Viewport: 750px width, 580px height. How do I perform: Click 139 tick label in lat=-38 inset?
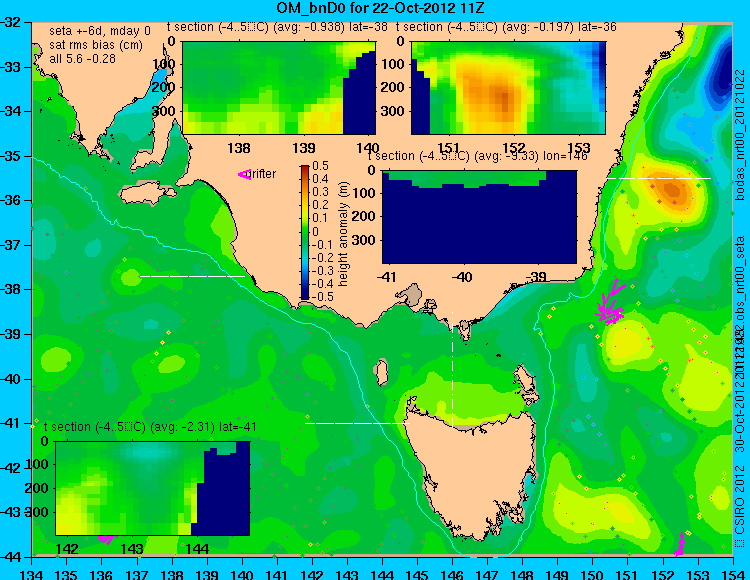[x=304, y=147]
